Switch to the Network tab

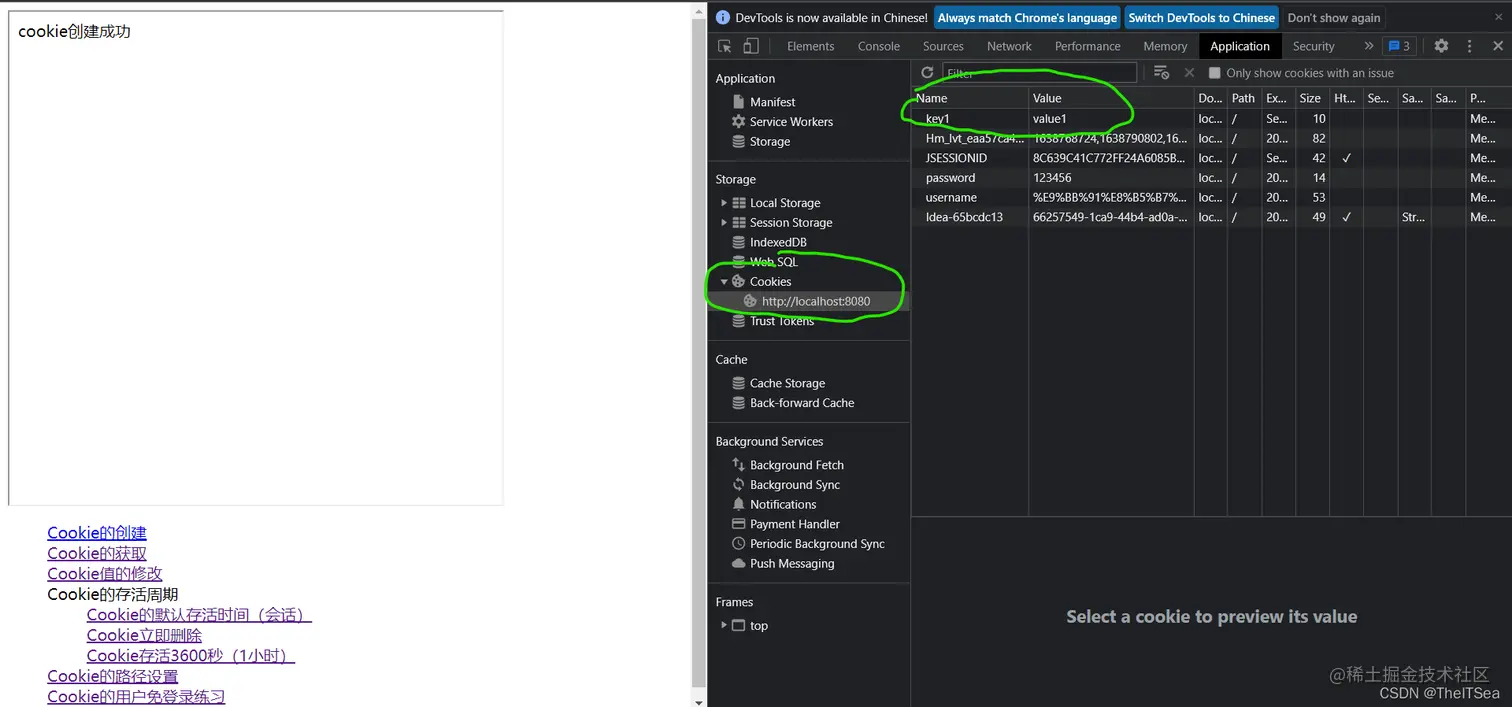click(x=1009, y=46)
